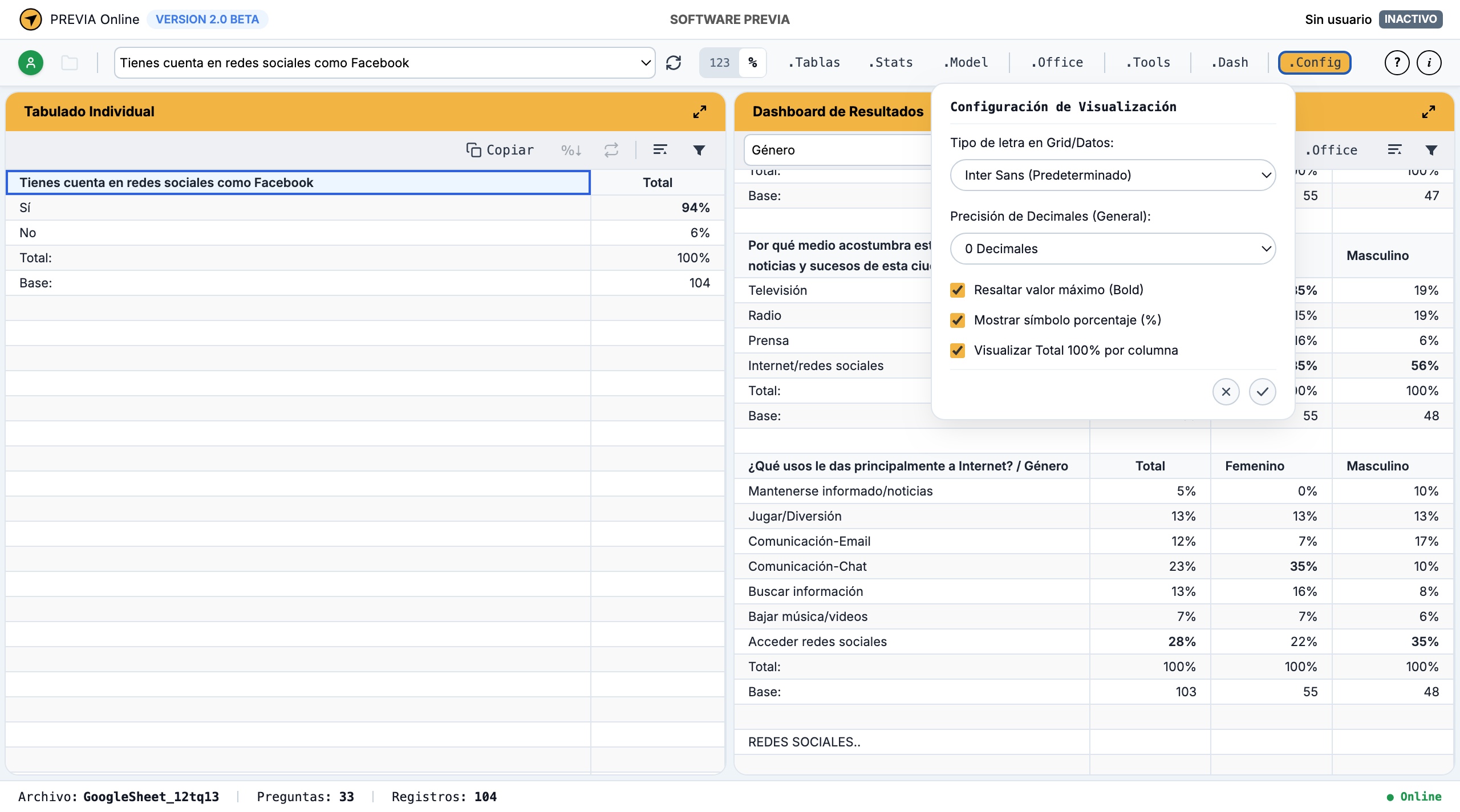The width and height of the screenshot is (1460, 812).
Task: Click the 94% value in Sí row
Action: tap(695, 208)
